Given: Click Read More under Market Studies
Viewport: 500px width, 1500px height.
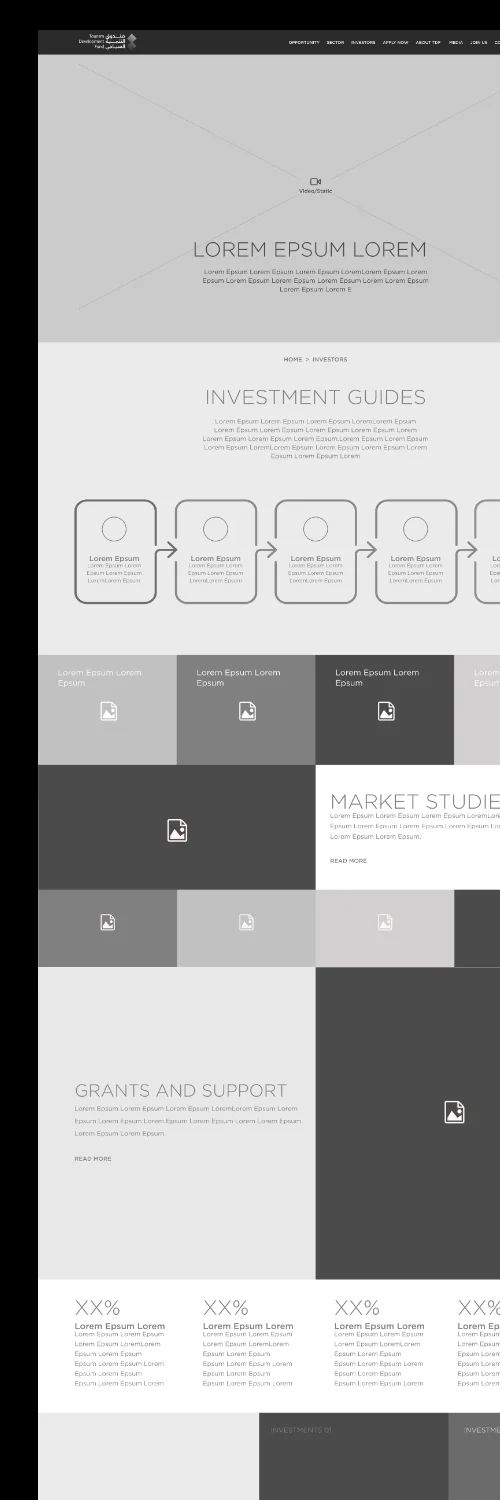Looking at the screenshot, I should (348, 860).
